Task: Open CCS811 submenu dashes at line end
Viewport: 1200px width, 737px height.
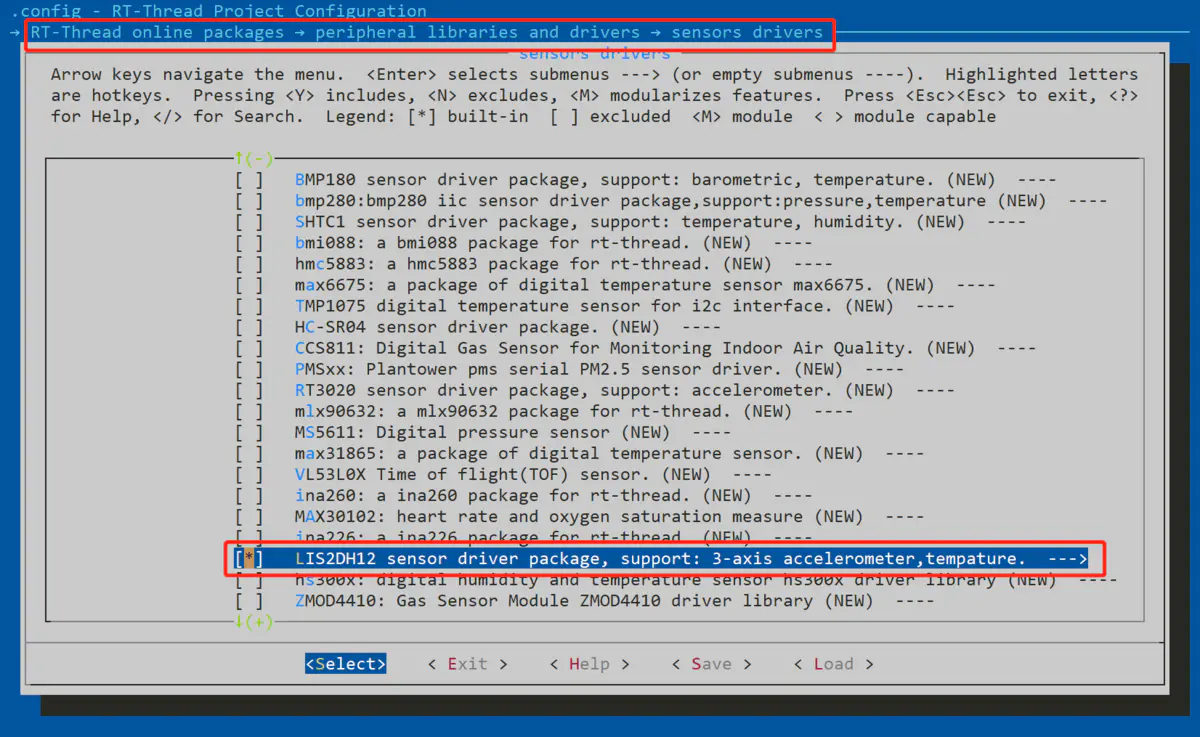Action: [1016, 348]
